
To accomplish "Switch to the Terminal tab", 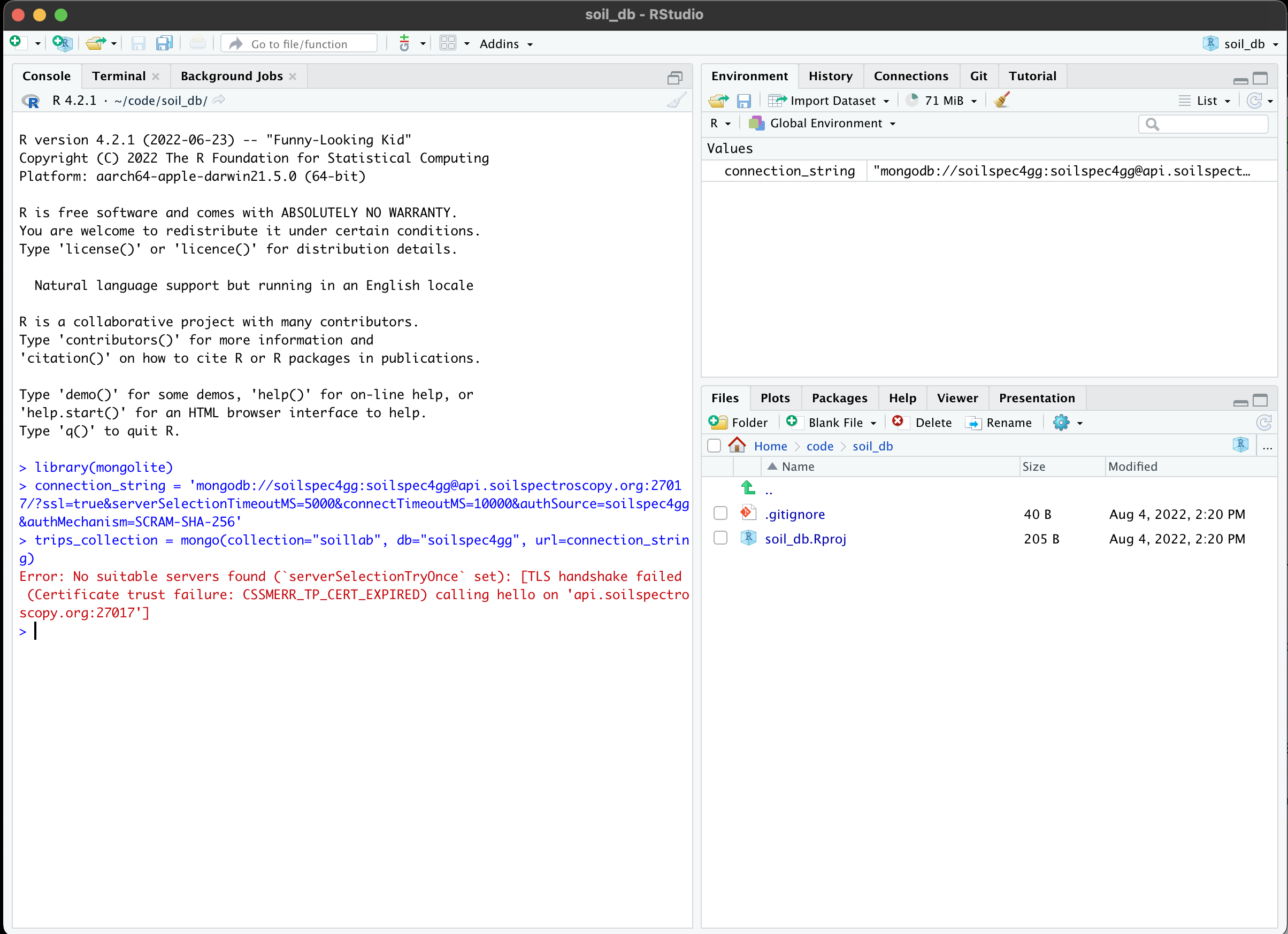I will point(119,76).
